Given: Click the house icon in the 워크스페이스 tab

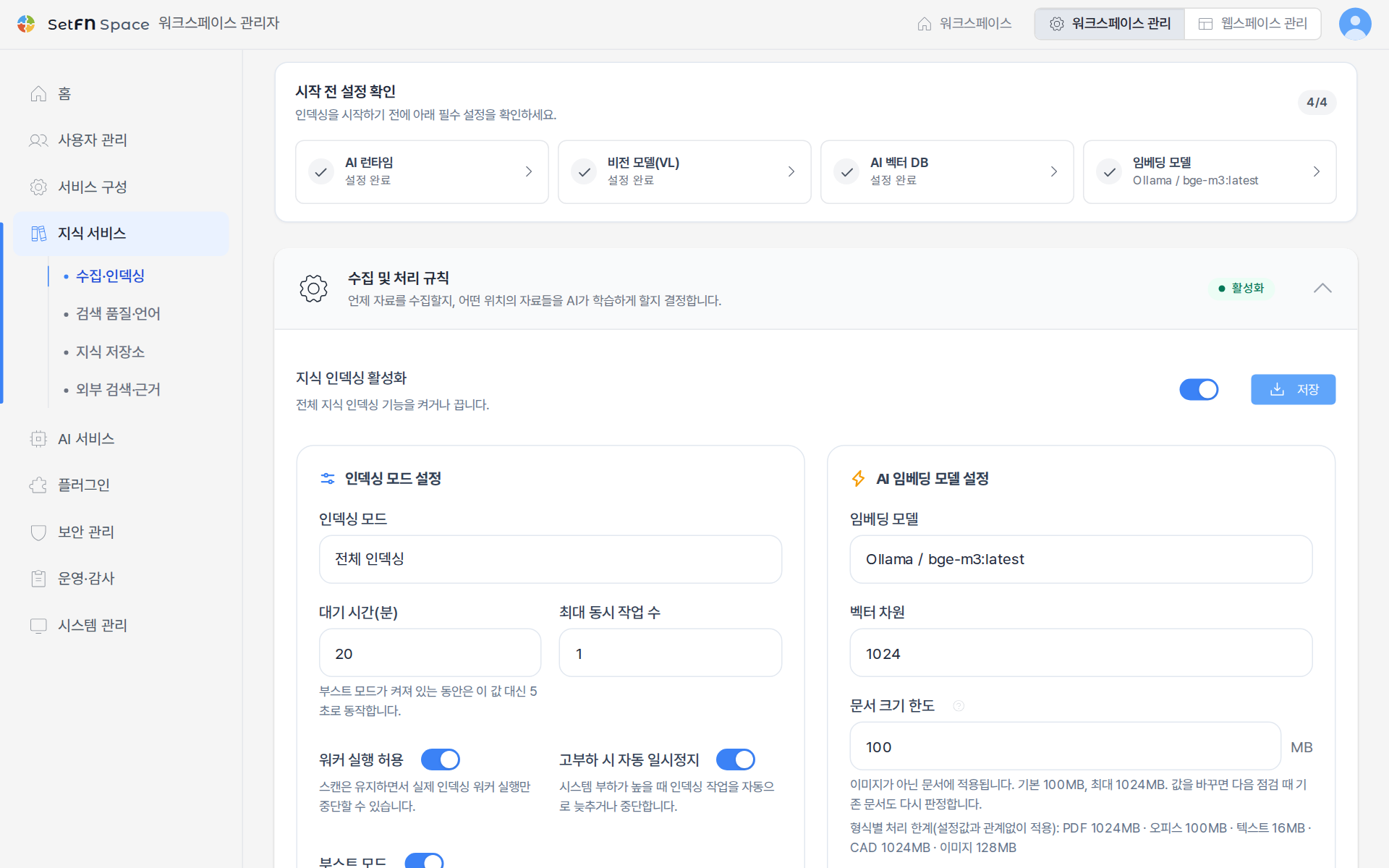Looking at the screenshot, I should tap(924, 24).
